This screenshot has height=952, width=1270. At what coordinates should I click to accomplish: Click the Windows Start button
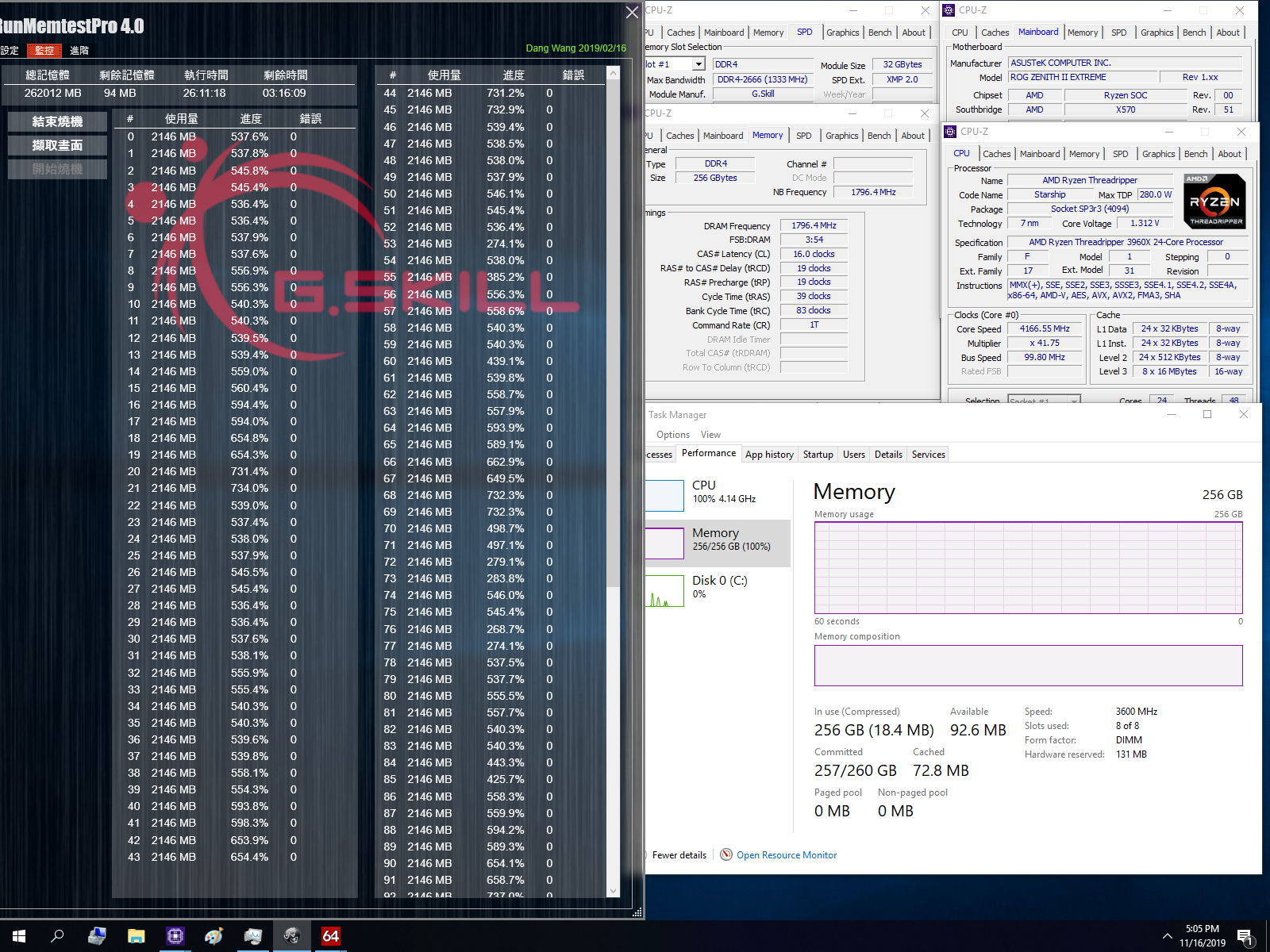[x=19, y=936]
